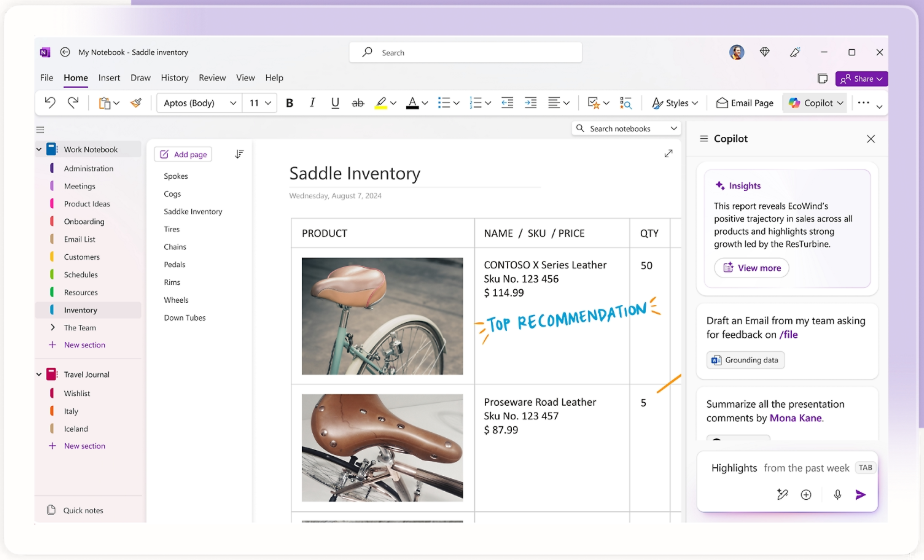Click the Format Painter icon
This screenshot has height=560, width=924.
(136, 103)
